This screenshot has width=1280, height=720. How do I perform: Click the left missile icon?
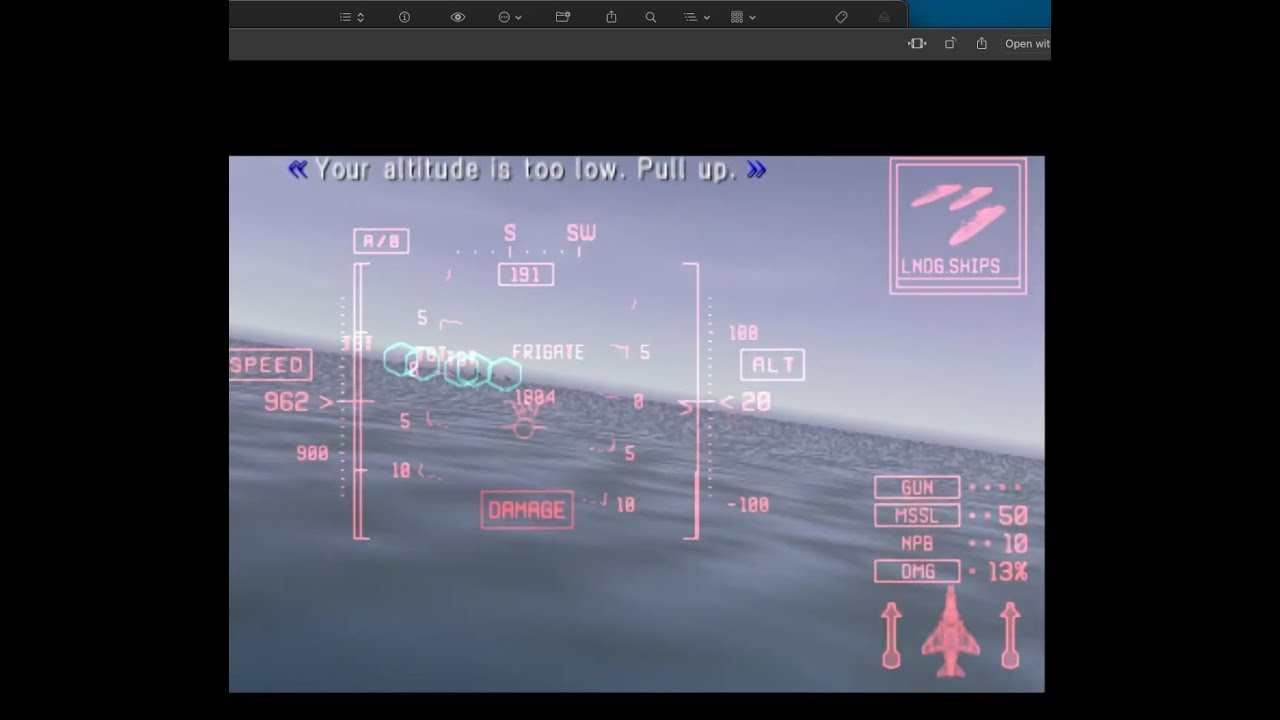[891, 635]
